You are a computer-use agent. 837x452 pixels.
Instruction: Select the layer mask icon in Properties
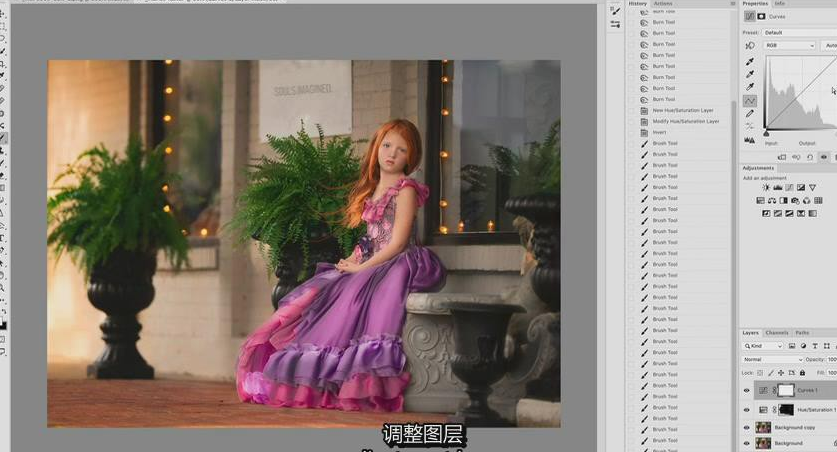762,17
